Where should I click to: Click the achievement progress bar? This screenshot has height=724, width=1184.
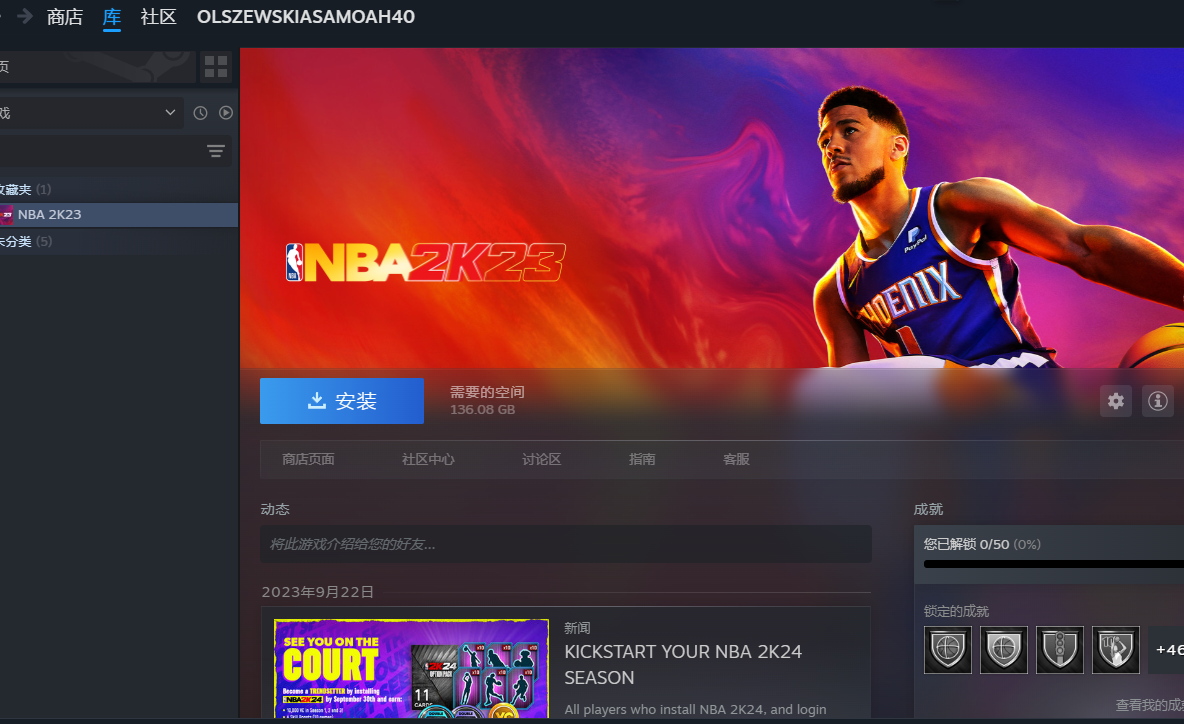1050,564
